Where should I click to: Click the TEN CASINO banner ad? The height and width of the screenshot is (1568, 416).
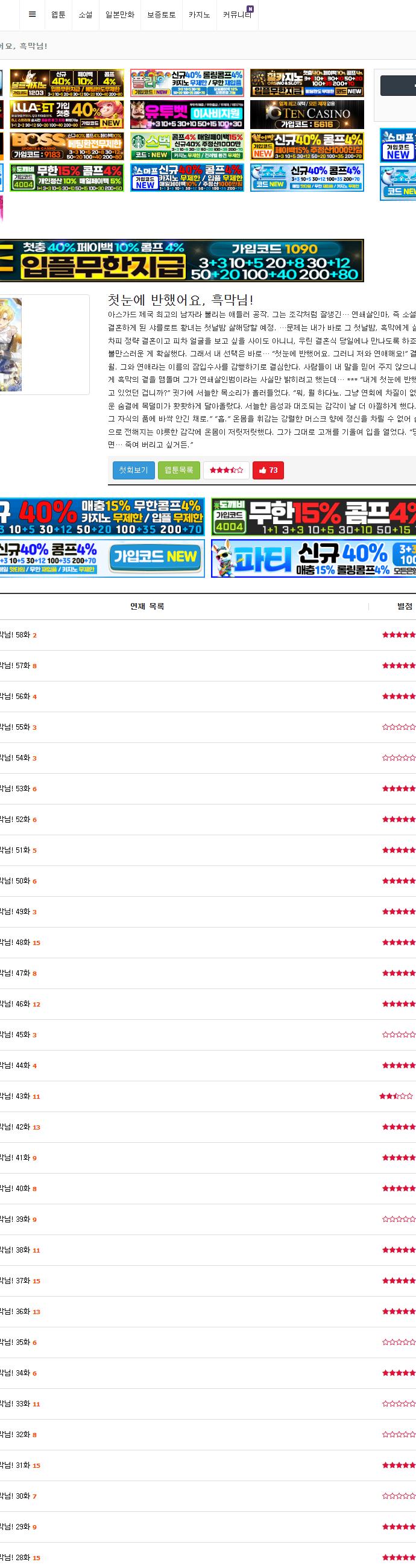[307, 115]
